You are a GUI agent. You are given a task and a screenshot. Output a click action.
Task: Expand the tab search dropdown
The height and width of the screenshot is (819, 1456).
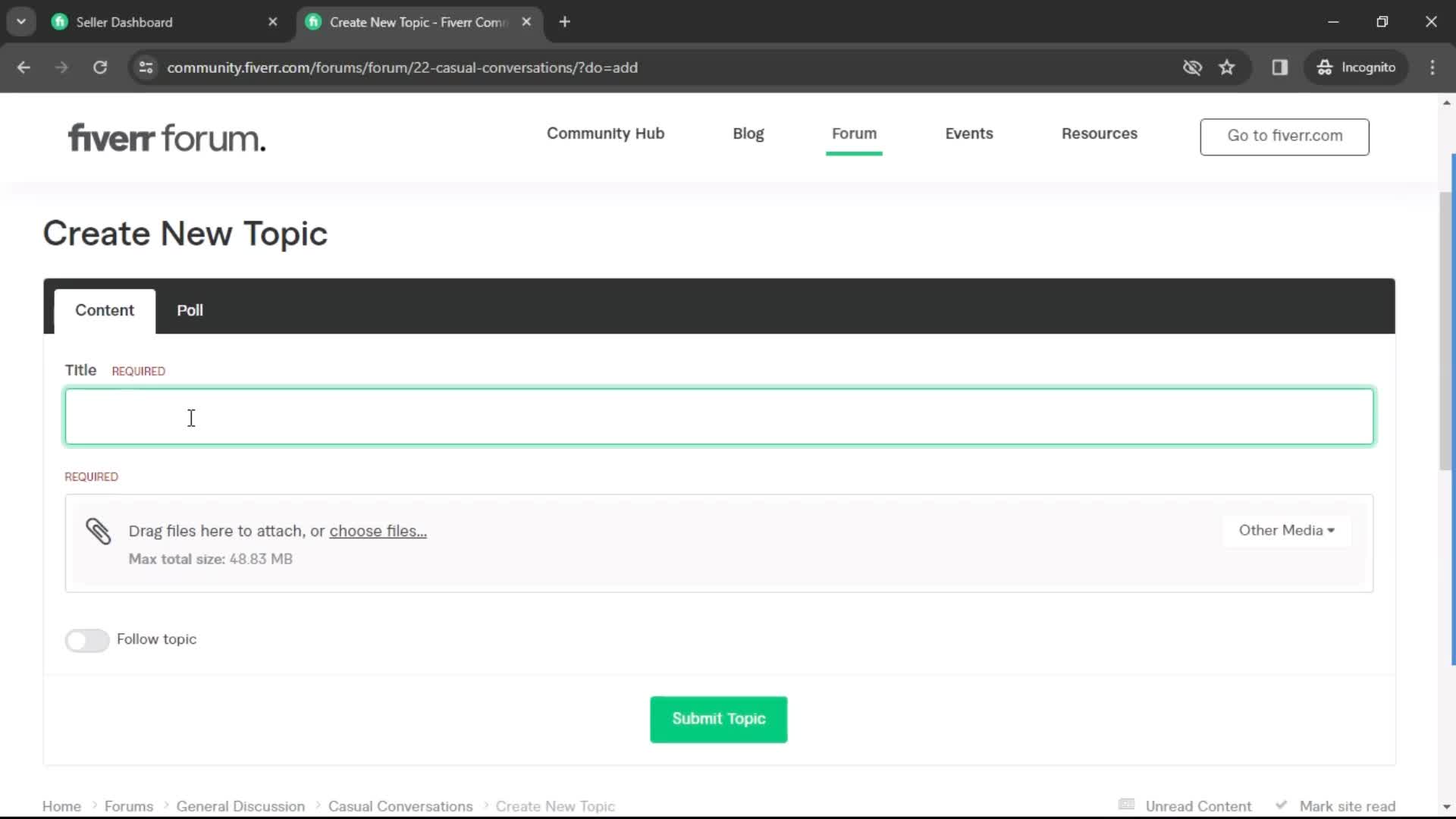click(x=21, y=22)
